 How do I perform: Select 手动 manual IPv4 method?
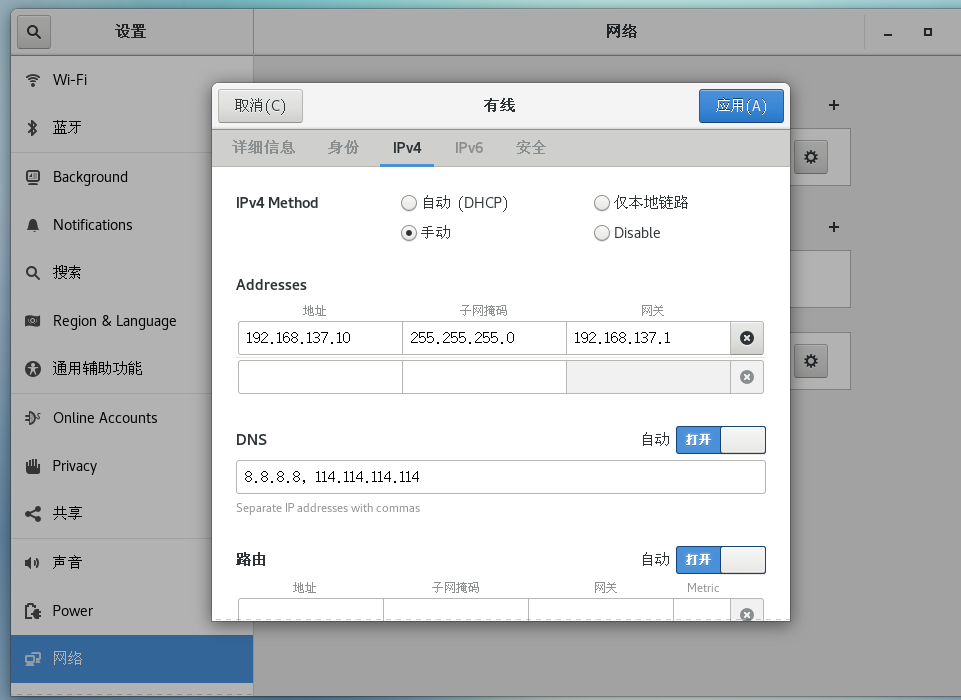426,233
